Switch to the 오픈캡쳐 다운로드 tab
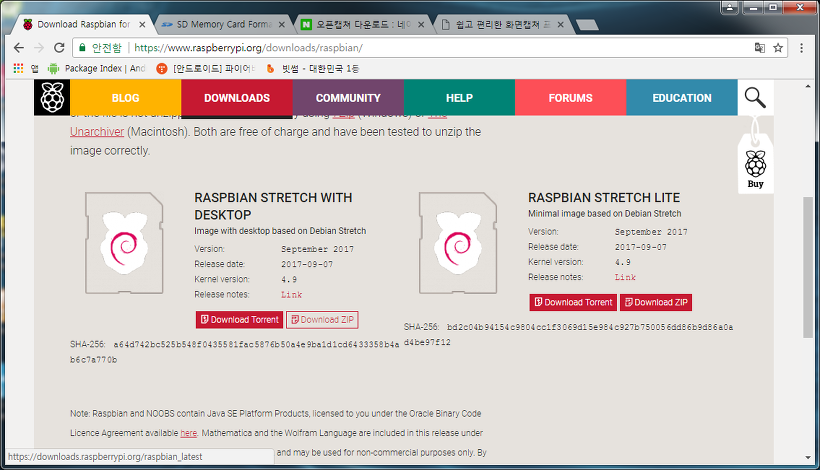820x470 pixels. (362, 25)
